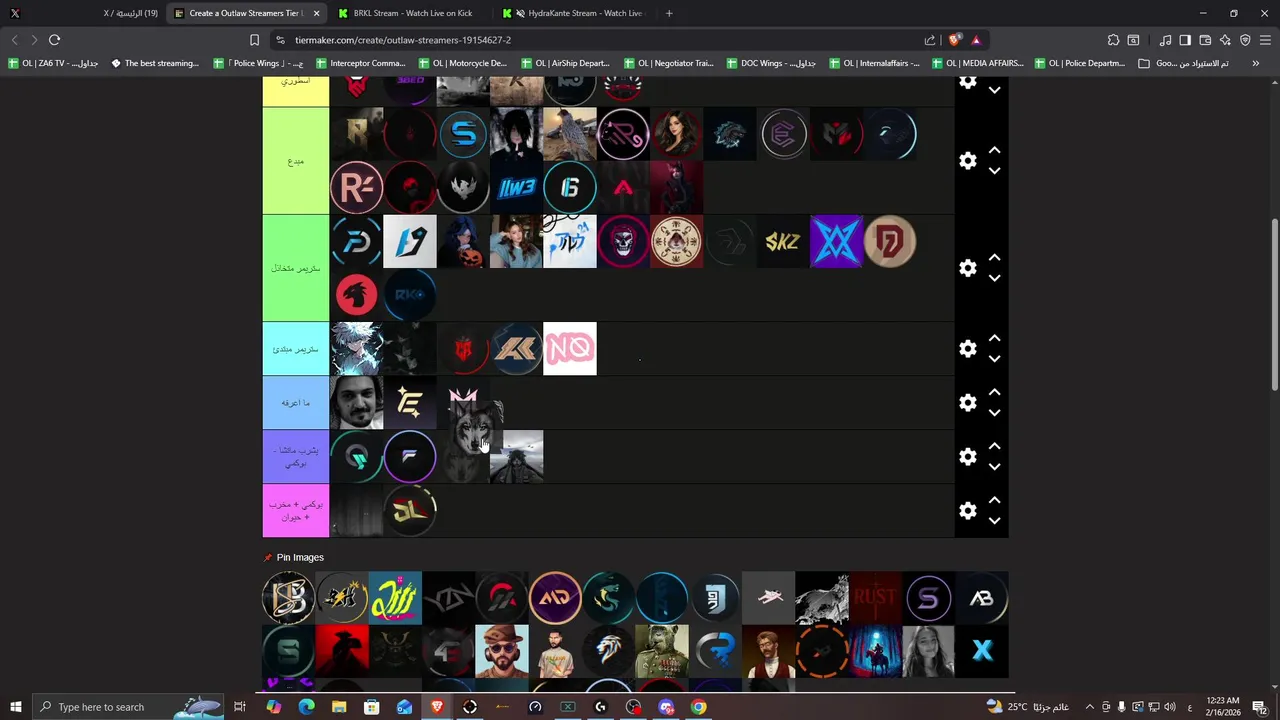This screenshot has width=1280, height=720.
Task: Open settings gear for the ما اعرفه row
Action: (967, 403)
